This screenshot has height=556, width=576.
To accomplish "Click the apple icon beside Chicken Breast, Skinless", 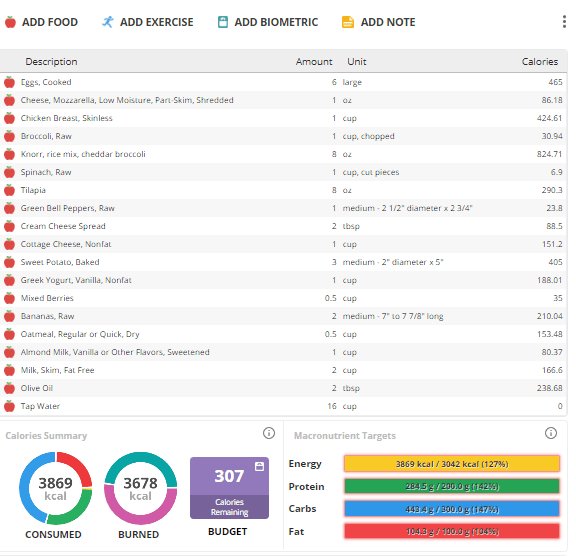I will click(x=10, y=118).
